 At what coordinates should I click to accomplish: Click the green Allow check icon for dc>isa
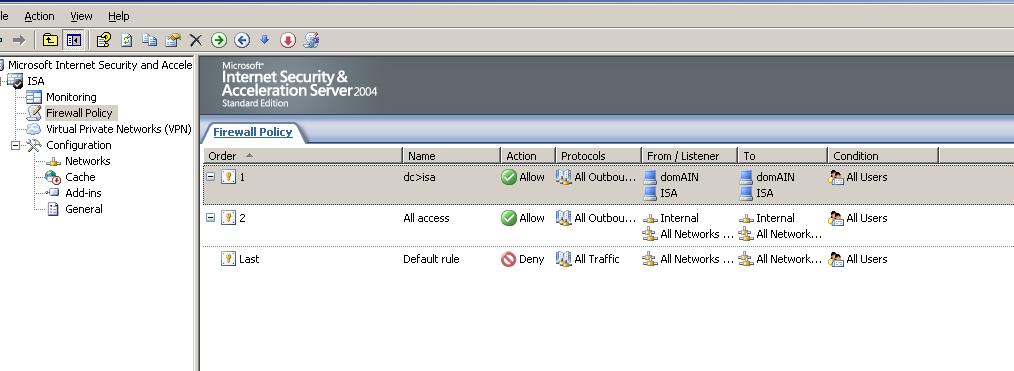pyautogui.click(x=509, y=177)
